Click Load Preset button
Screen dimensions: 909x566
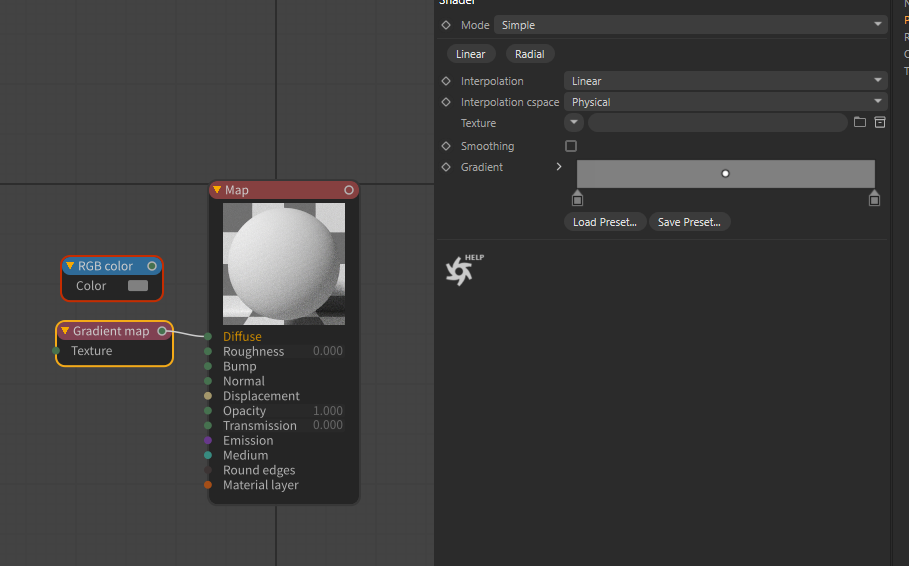click(x=605, y=222)
